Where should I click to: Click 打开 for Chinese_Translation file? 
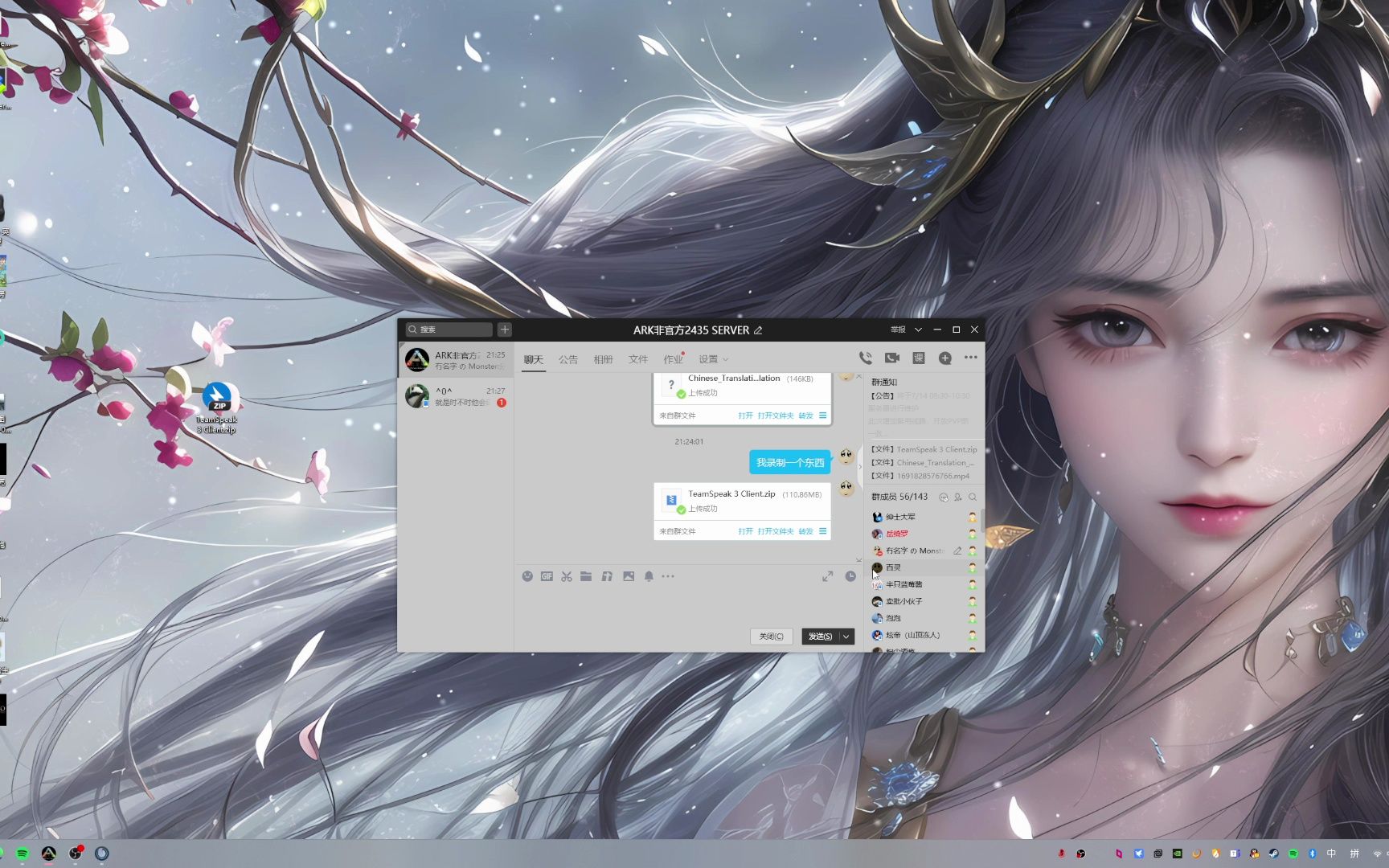point(745,416)
